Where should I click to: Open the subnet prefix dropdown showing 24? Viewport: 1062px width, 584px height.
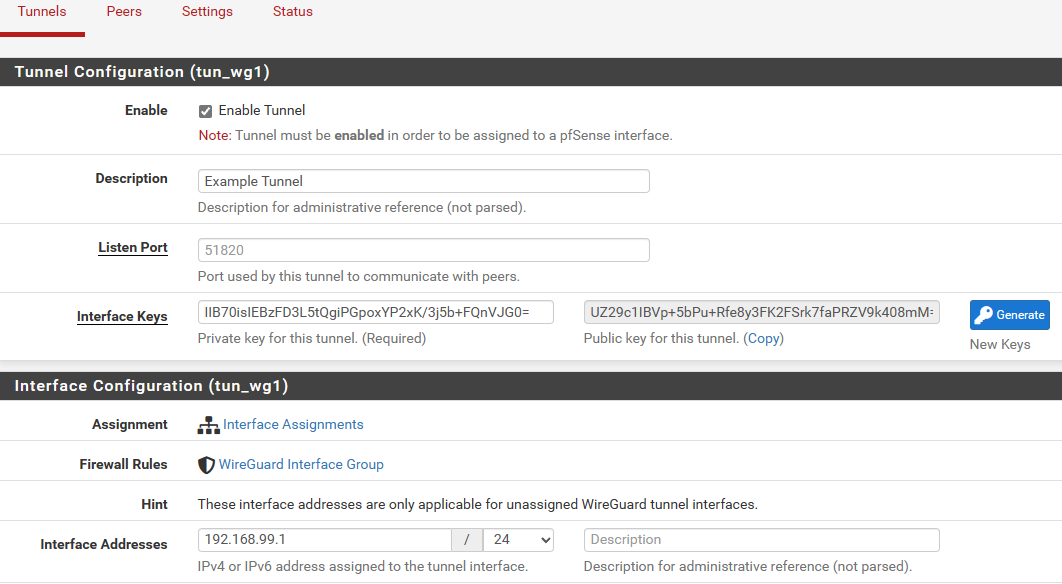[x=518, y=539]
